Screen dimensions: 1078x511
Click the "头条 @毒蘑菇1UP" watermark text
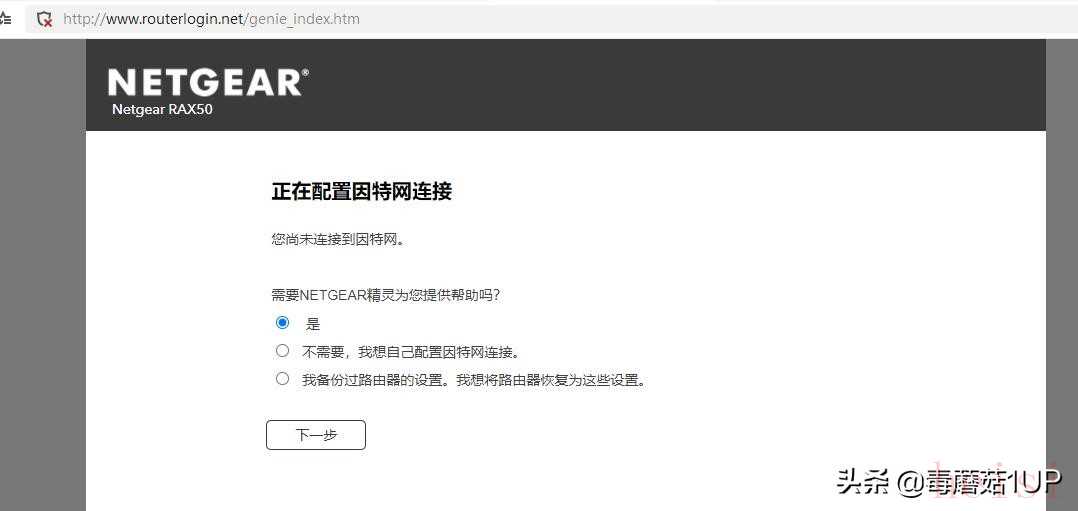(x=947, y=482)
